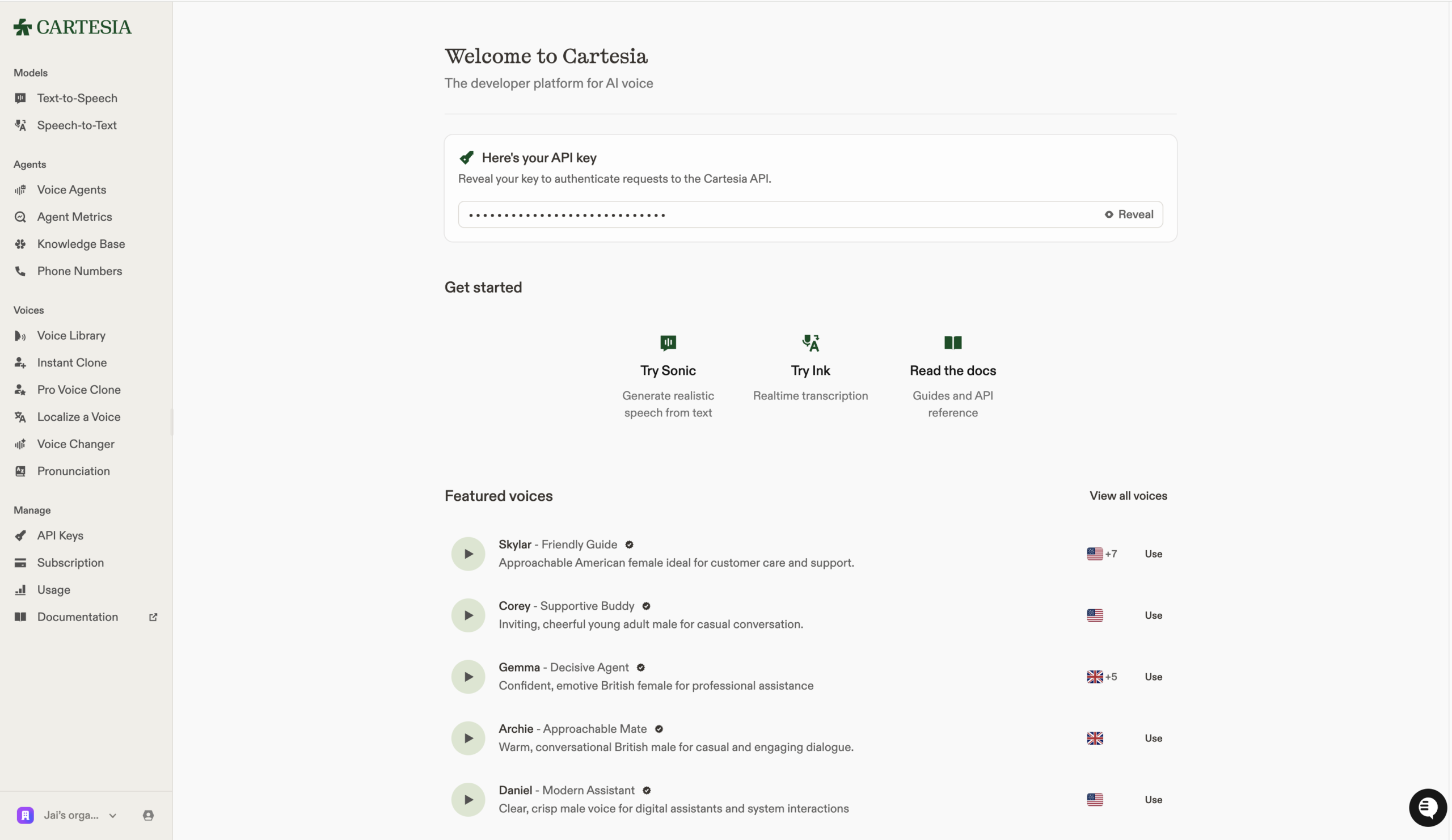The width and height of the screenshot is (1452, 840).
Task: Use the Corey voice
Action: (1153, 615)
